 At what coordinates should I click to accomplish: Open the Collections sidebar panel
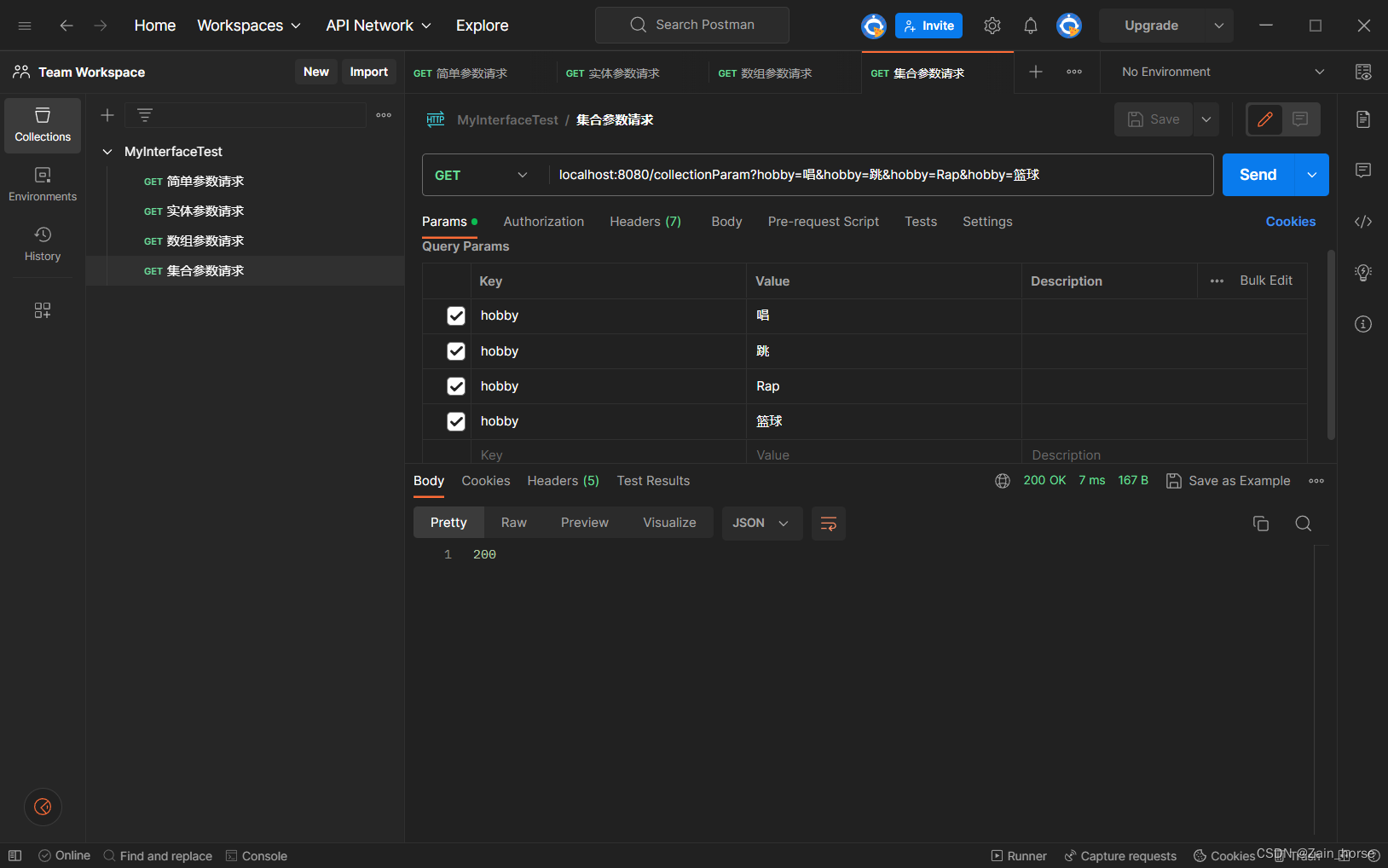(43, 125)
